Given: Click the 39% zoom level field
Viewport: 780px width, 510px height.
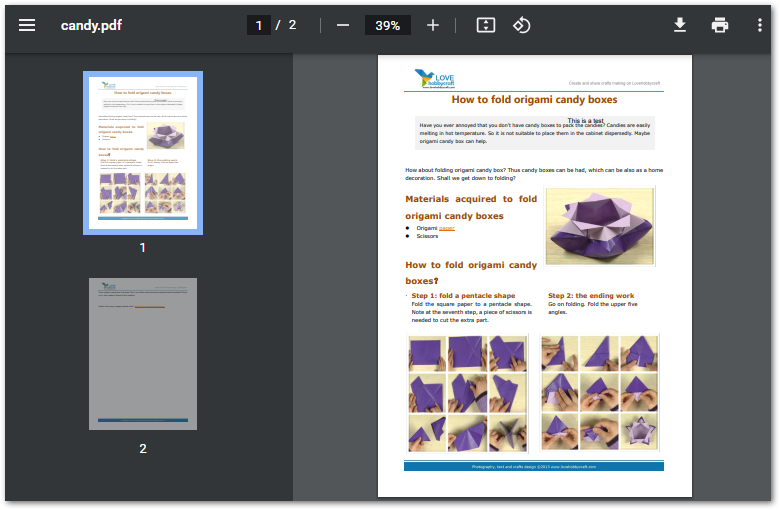Looking at the screenshot, I should [x=388, y=25].
